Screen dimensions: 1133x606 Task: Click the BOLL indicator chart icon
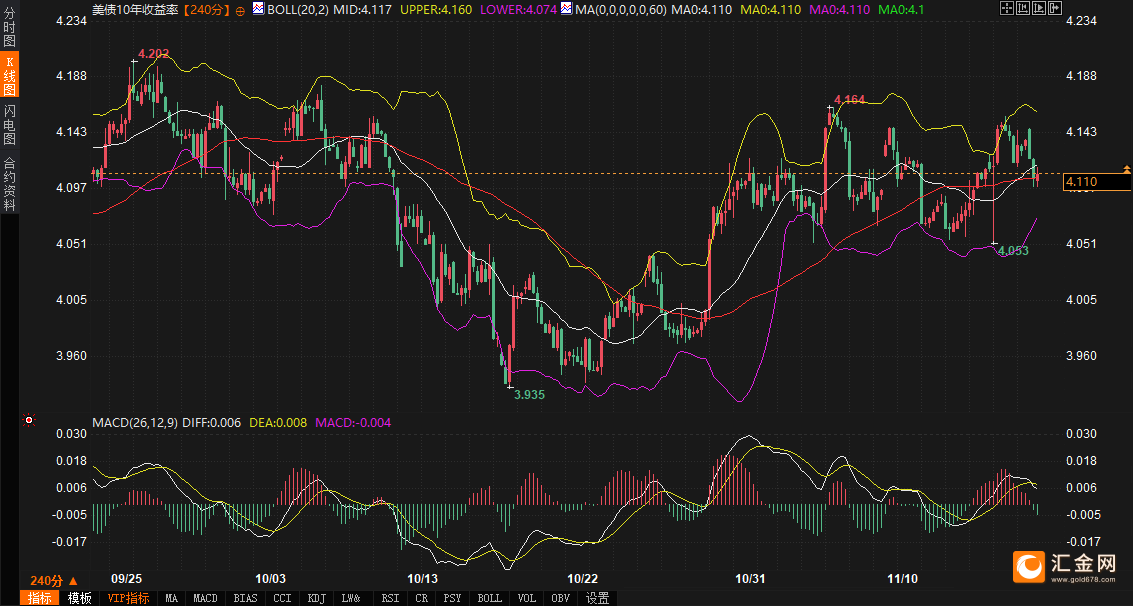[x=258, y=9]
